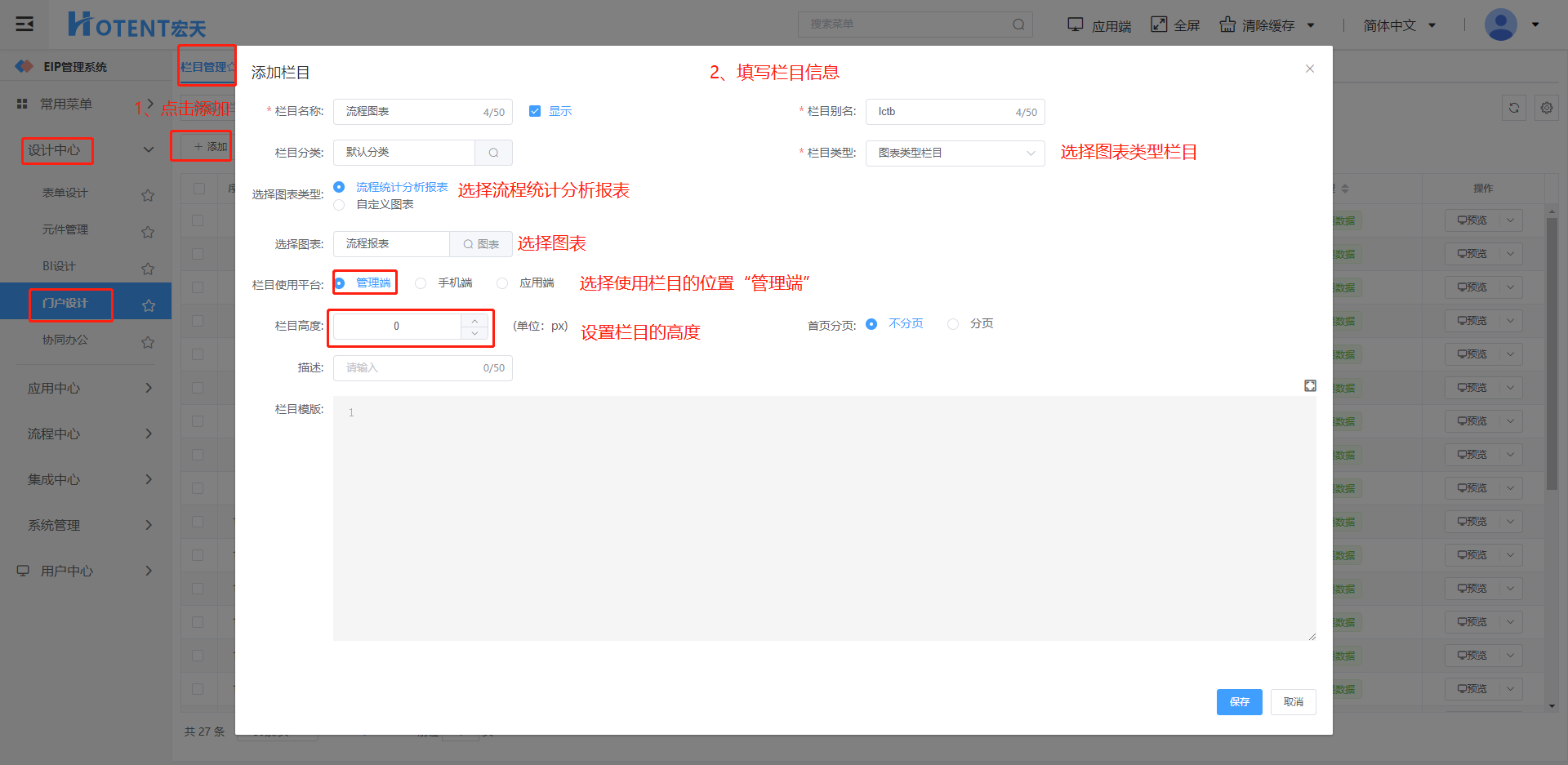Expand the 系统管理 menu group
1568x765 pixels.
[x=148, y=525]
